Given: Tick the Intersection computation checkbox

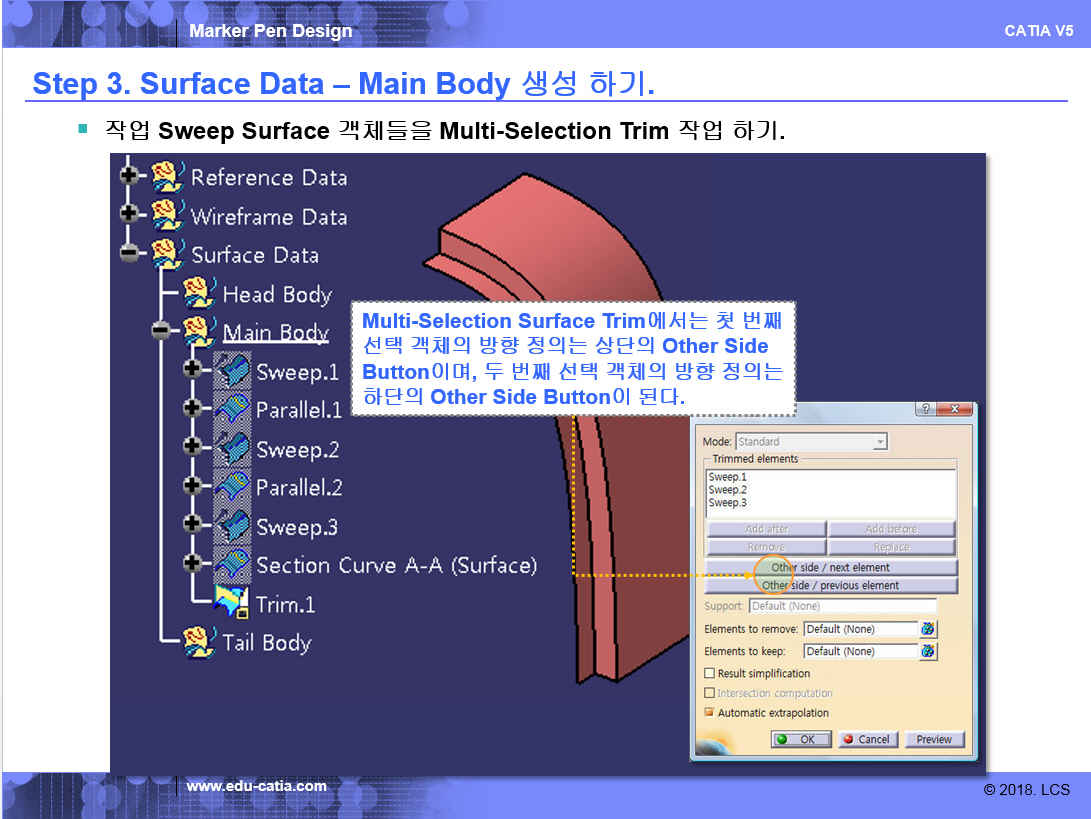Looking at the screenshot, I should point(710,693).
